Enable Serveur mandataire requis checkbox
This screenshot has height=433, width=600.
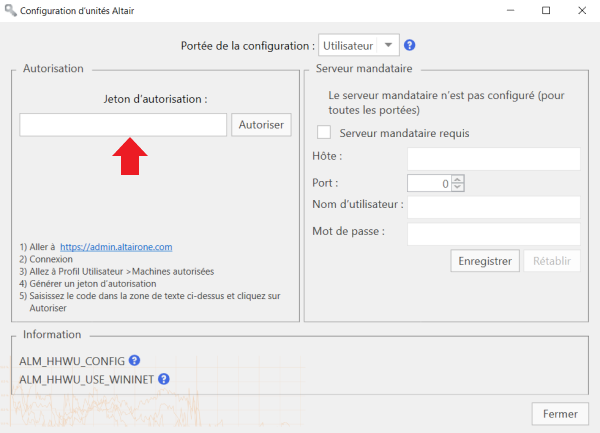click(324, 132)
